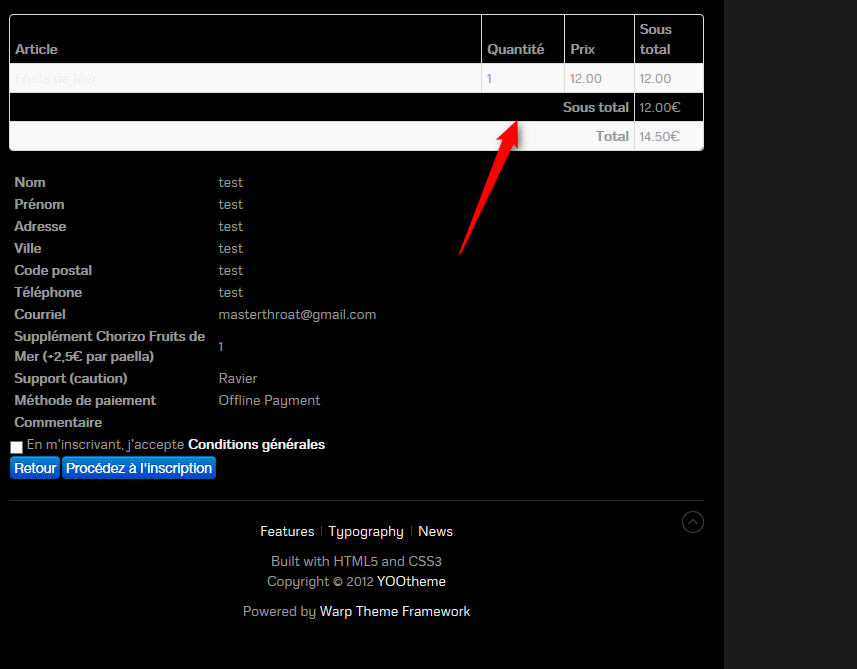Click the Quantité column header
This screenshot has width=857, height=669.
pos(516,49)
